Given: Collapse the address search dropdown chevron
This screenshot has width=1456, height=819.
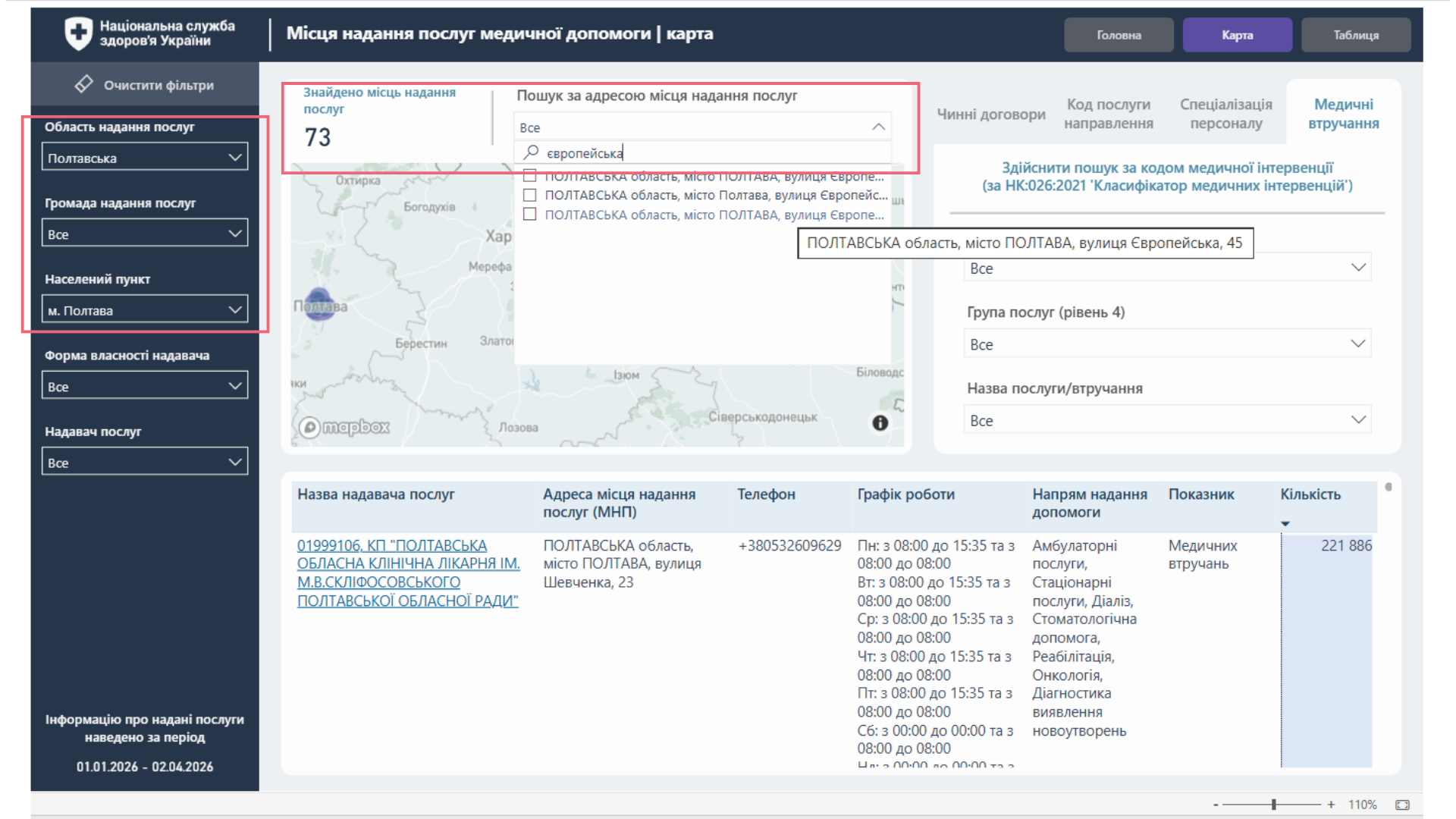Looking at the screenshot, I should (878, 127).
